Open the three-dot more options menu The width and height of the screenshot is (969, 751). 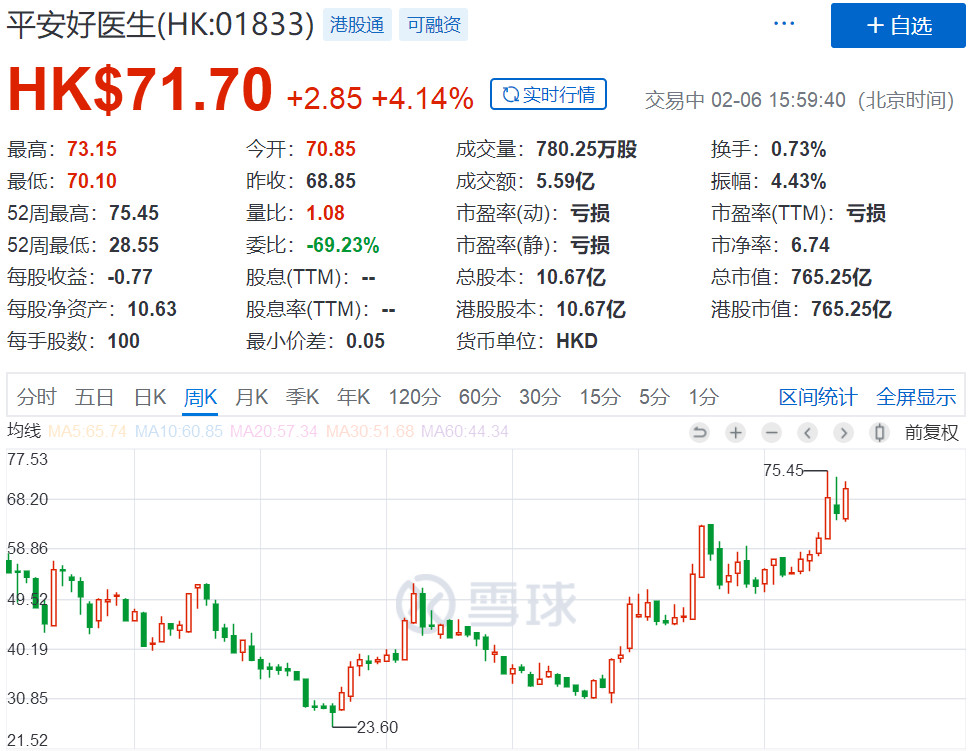pos(784,24)
